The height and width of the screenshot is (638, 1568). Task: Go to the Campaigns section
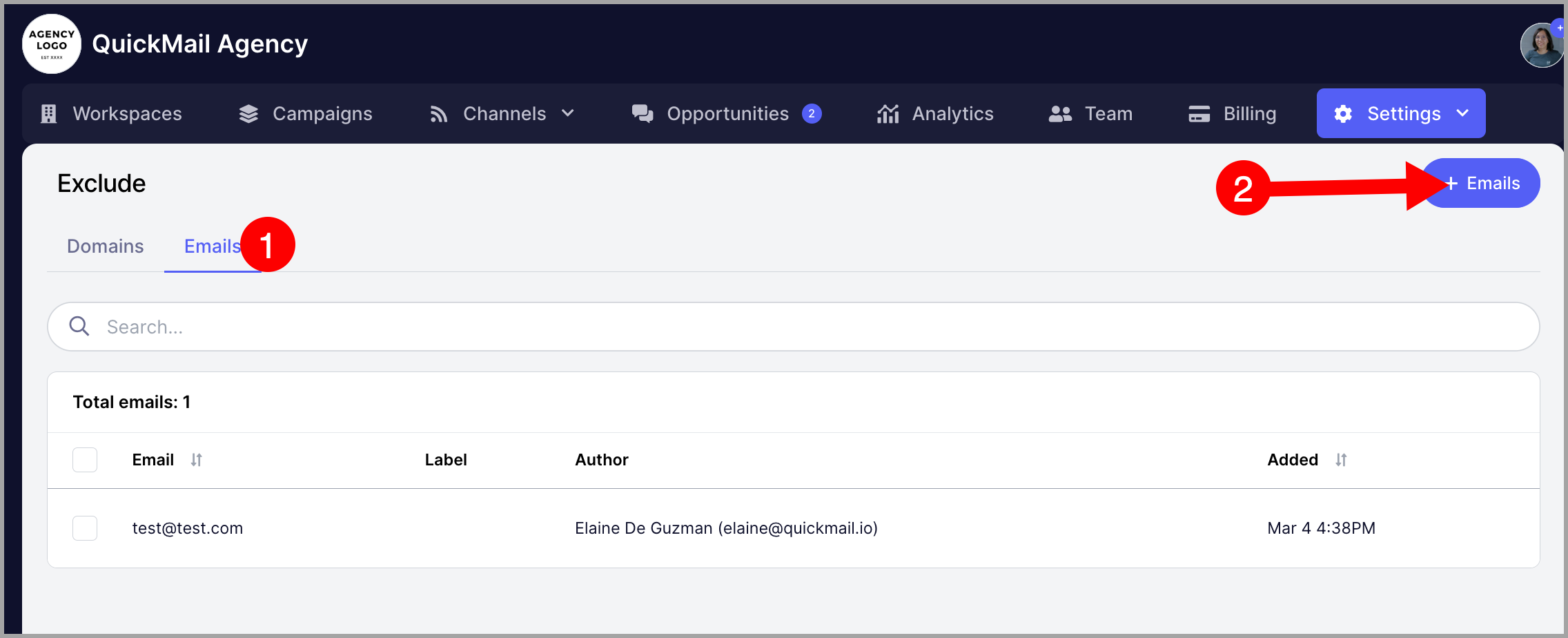tap(306, 114)
